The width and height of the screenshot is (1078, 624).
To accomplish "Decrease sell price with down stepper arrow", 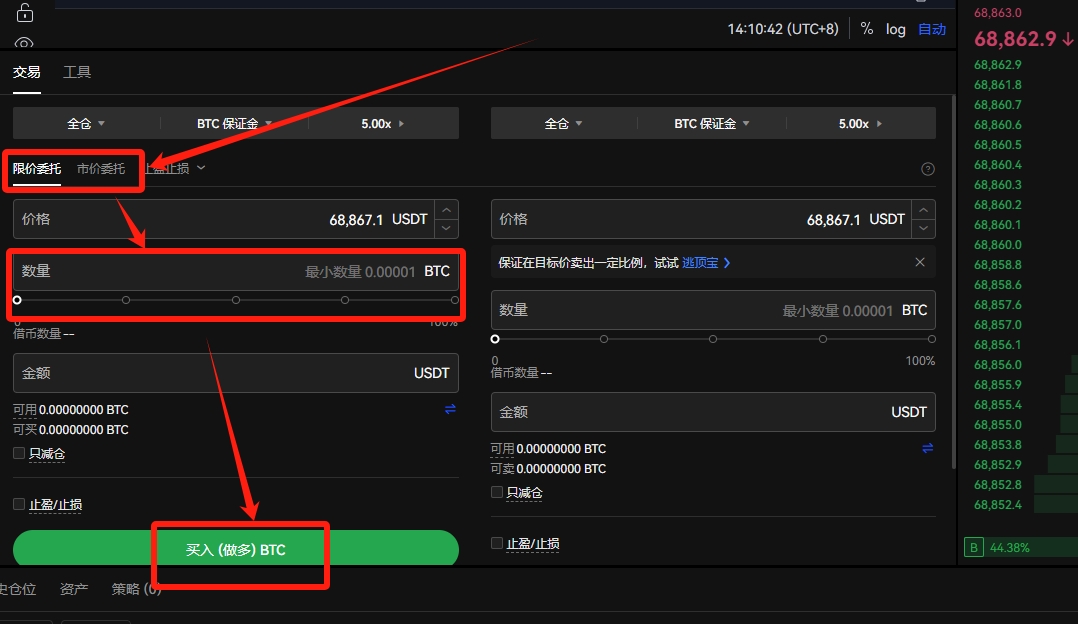I will pos(923,229).
